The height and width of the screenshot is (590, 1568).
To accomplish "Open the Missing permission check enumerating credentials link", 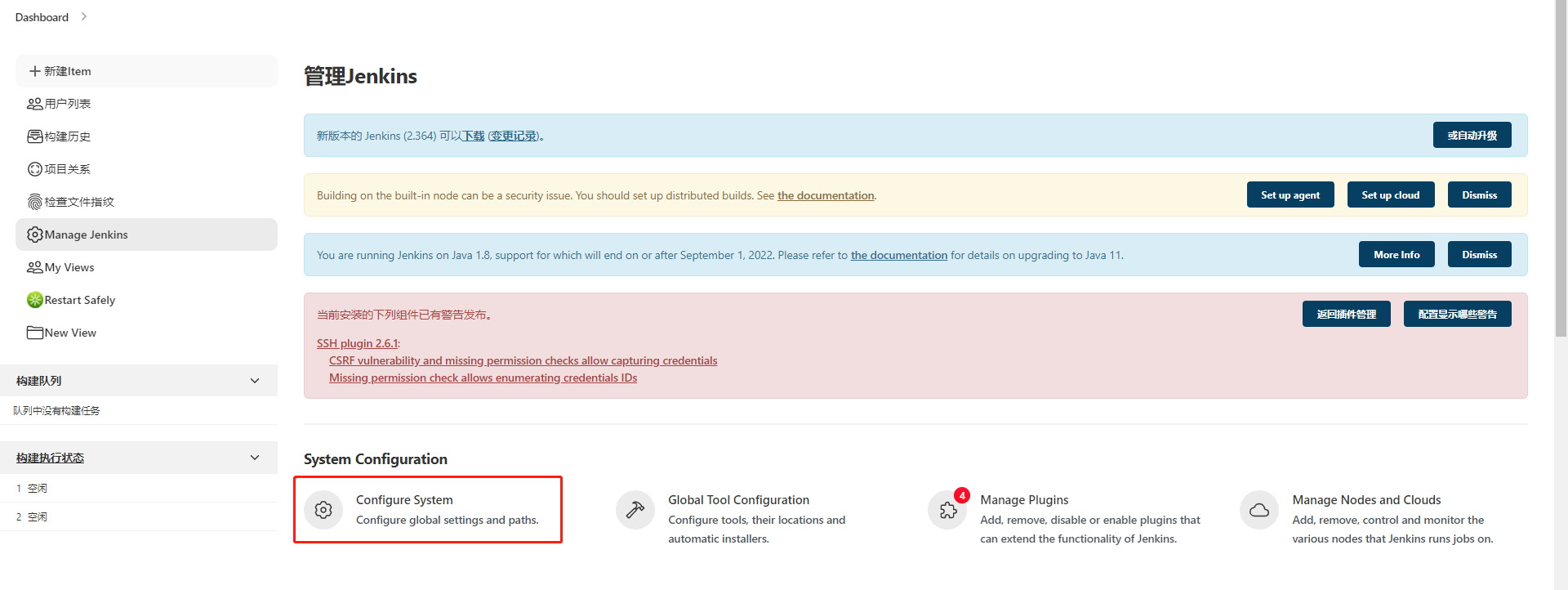I will pos(483,378).
